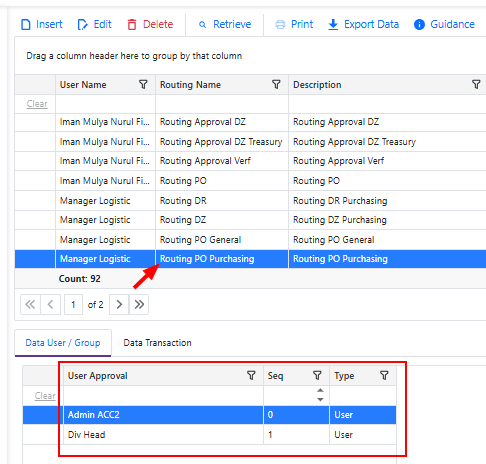Click the Print button
The height and width of the screenshot is (464, 486).
(x=294, y=24)
